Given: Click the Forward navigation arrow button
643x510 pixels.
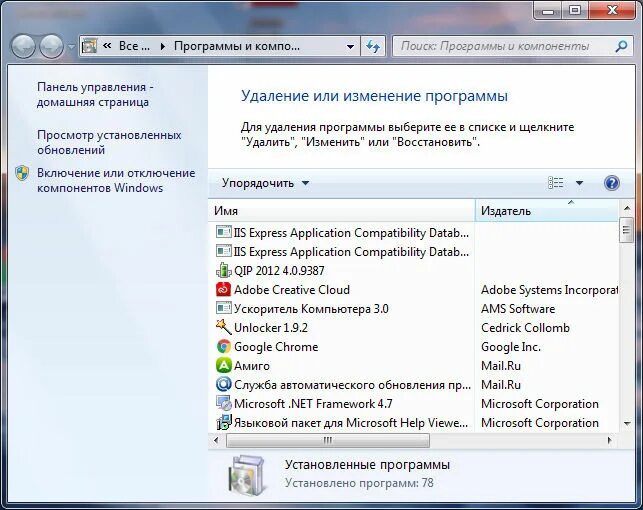Looking at the screenshot, I should coord(51,46).
